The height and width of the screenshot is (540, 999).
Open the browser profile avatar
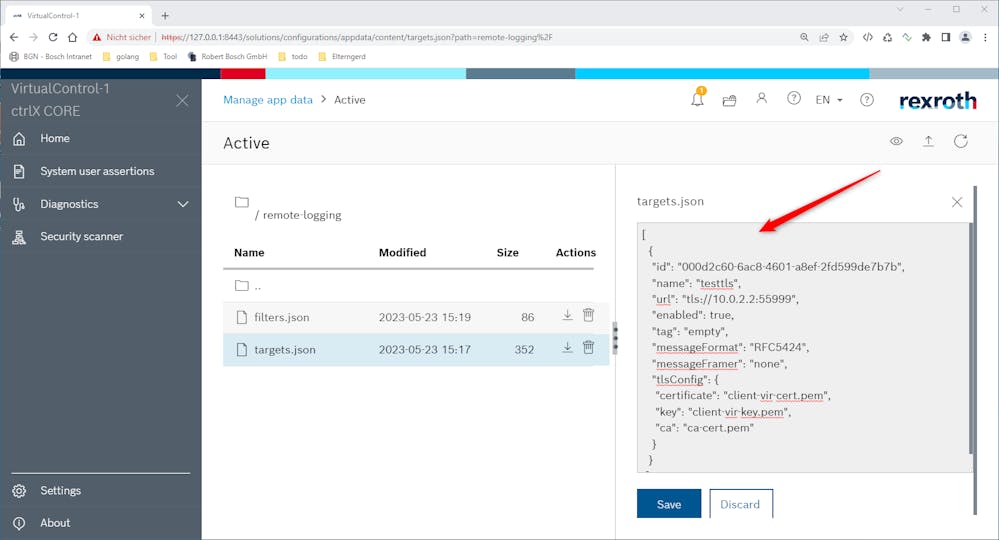click(965, 37)
